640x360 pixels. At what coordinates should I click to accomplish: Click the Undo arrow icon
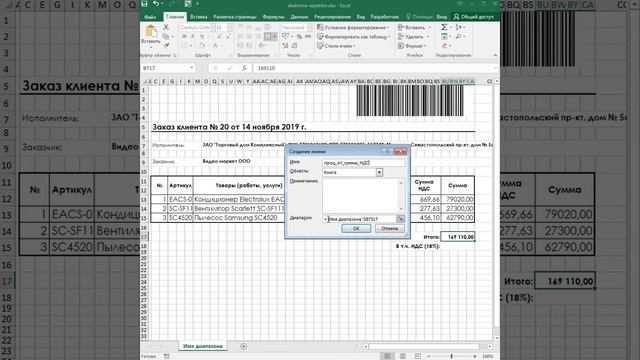click(156, 4)
